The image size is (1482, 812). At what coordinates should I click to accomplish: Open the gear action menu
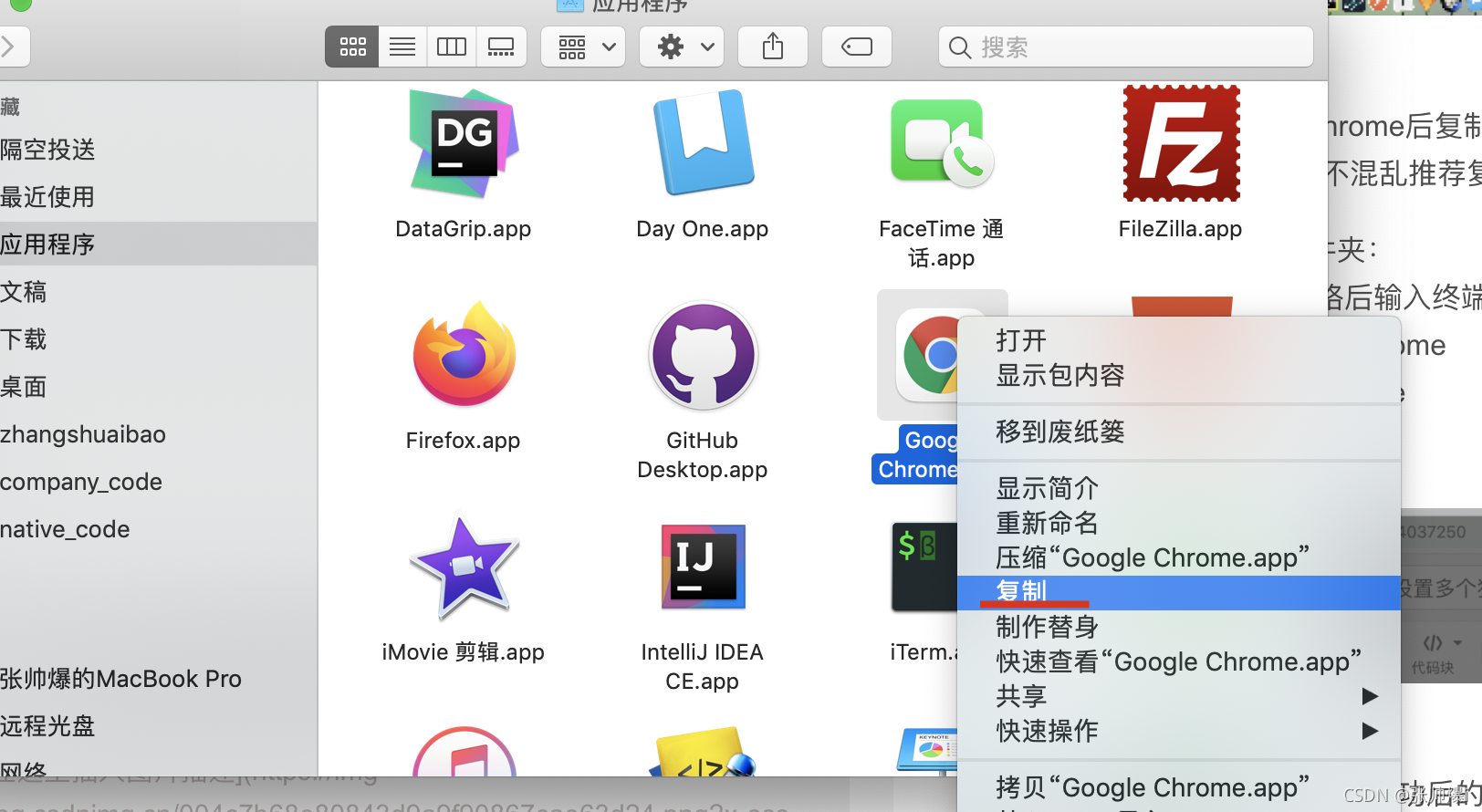pos(682,47)
